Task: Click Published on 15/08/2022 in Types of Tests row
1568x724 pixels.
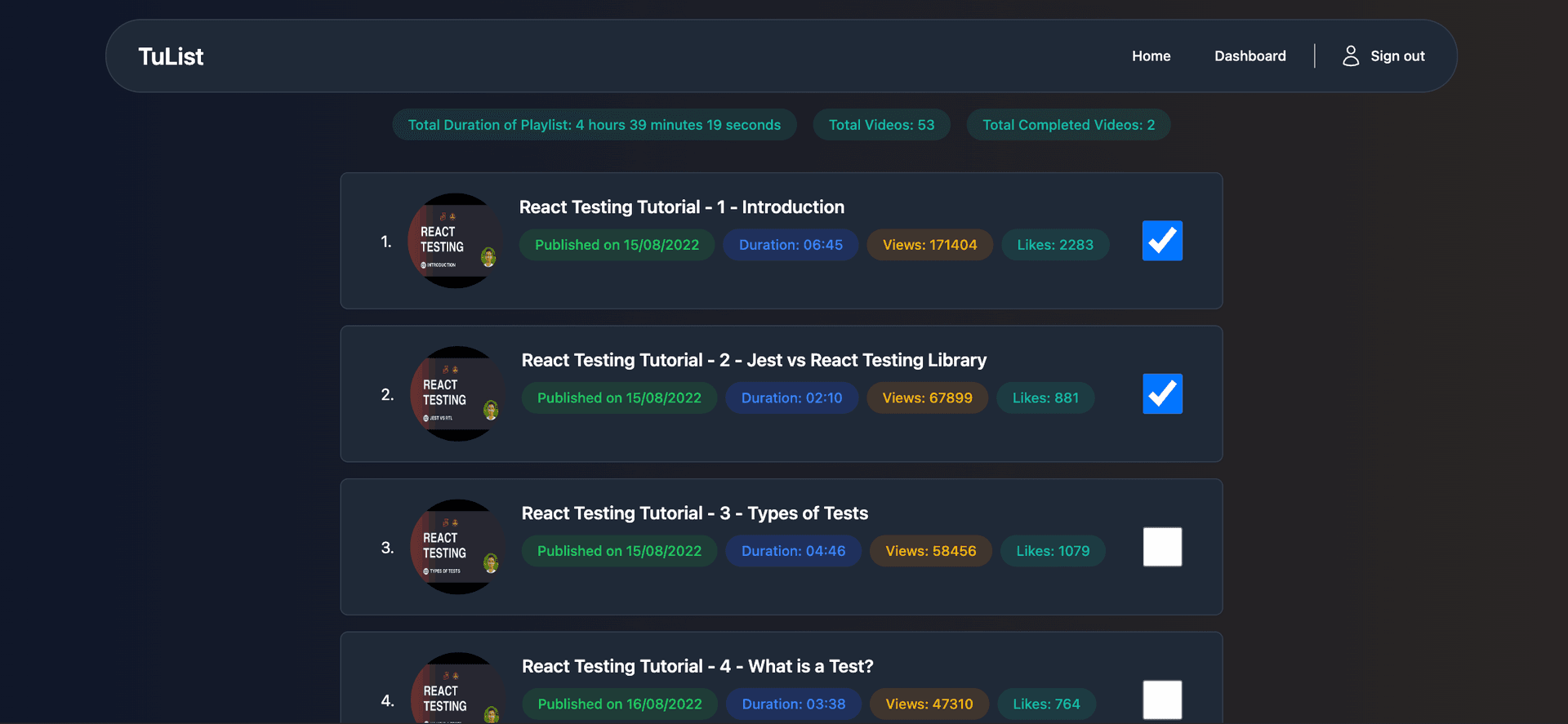Action: point(619,551)
